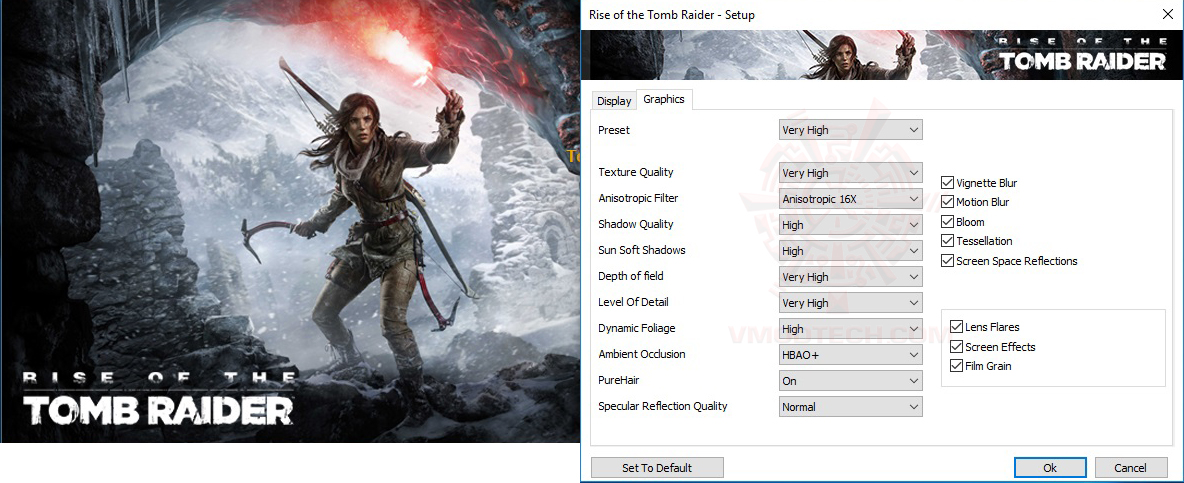Toggle the Screen Effects checkbox

click(x=956, y=346)
